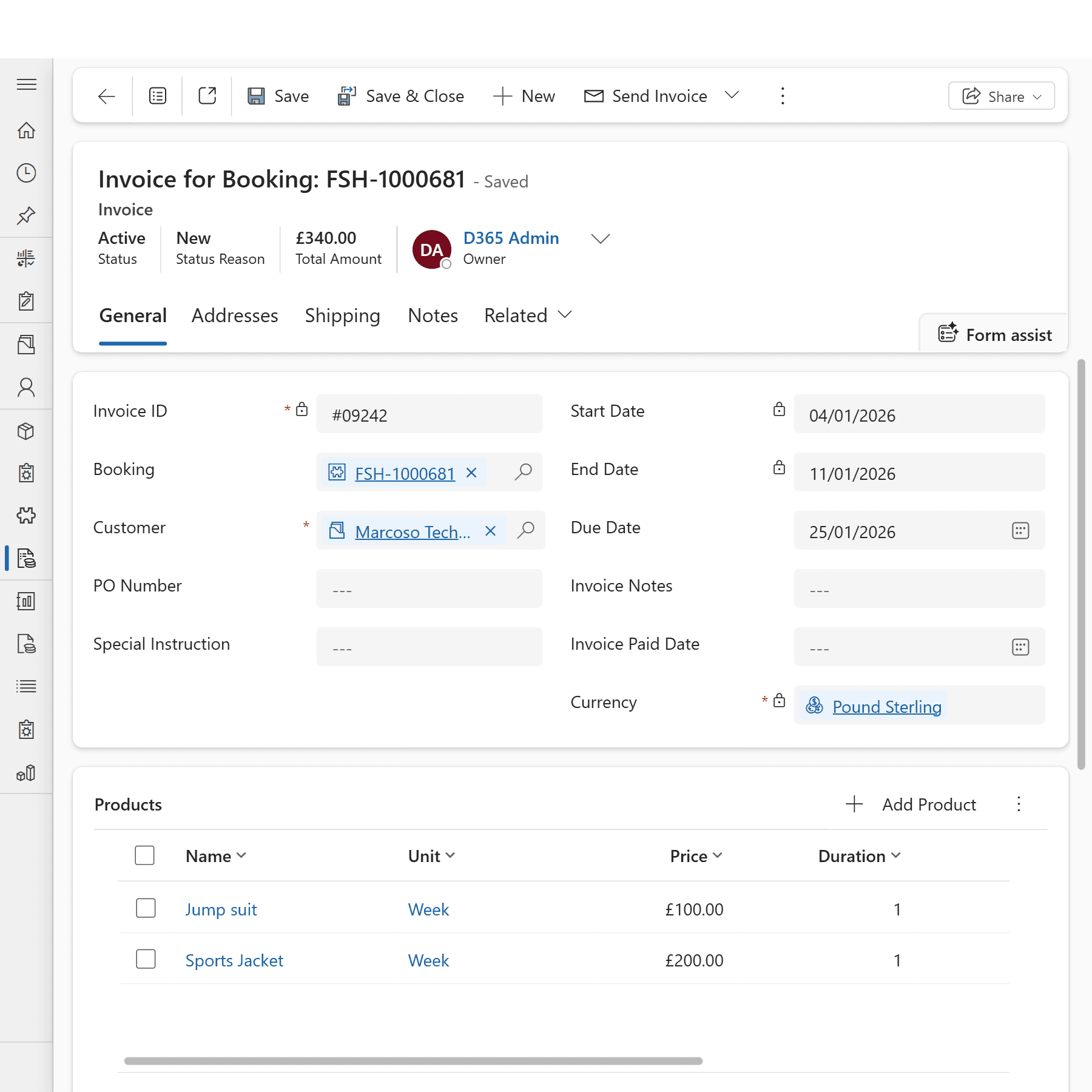Open Due Date calendar picker

(x=1020, y=531)
